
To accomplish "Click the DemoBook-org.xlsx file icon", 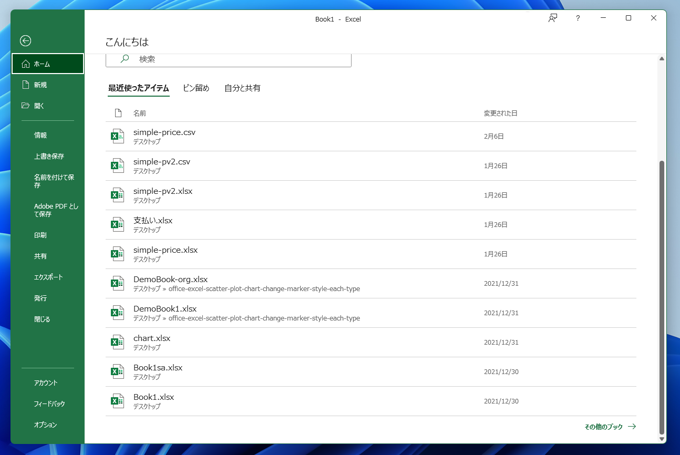I will [x=117, y=284].
